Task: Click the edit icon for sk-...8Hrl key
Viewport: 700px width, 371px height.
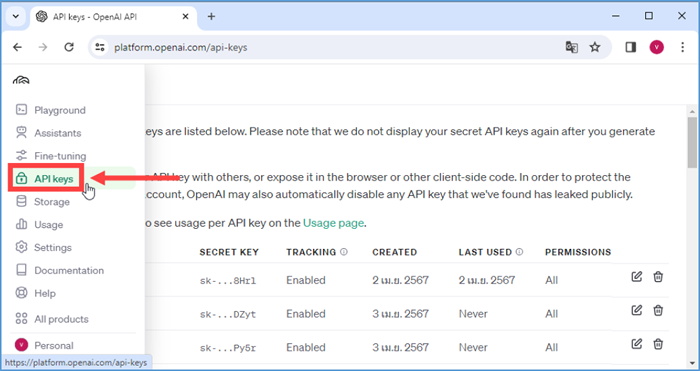Action: (637, 277)
